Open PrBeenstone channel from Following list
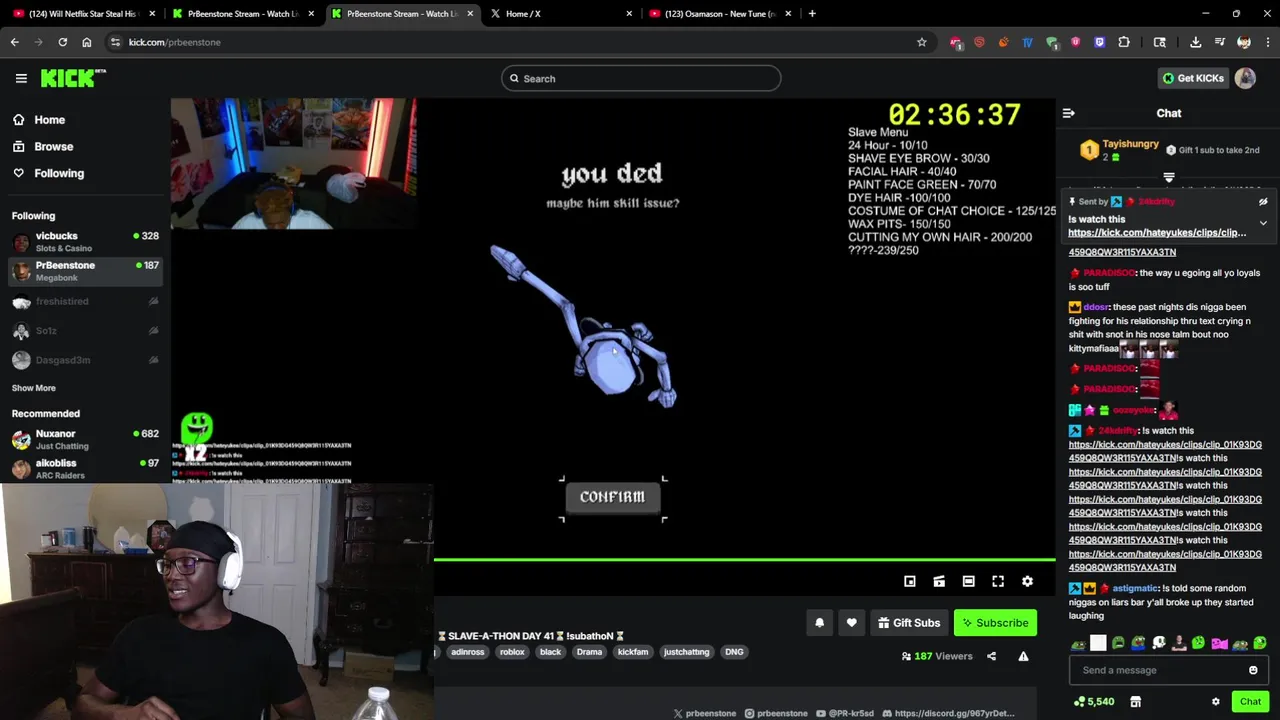This screenshot has height=720, width=1280. click(85, 271)
